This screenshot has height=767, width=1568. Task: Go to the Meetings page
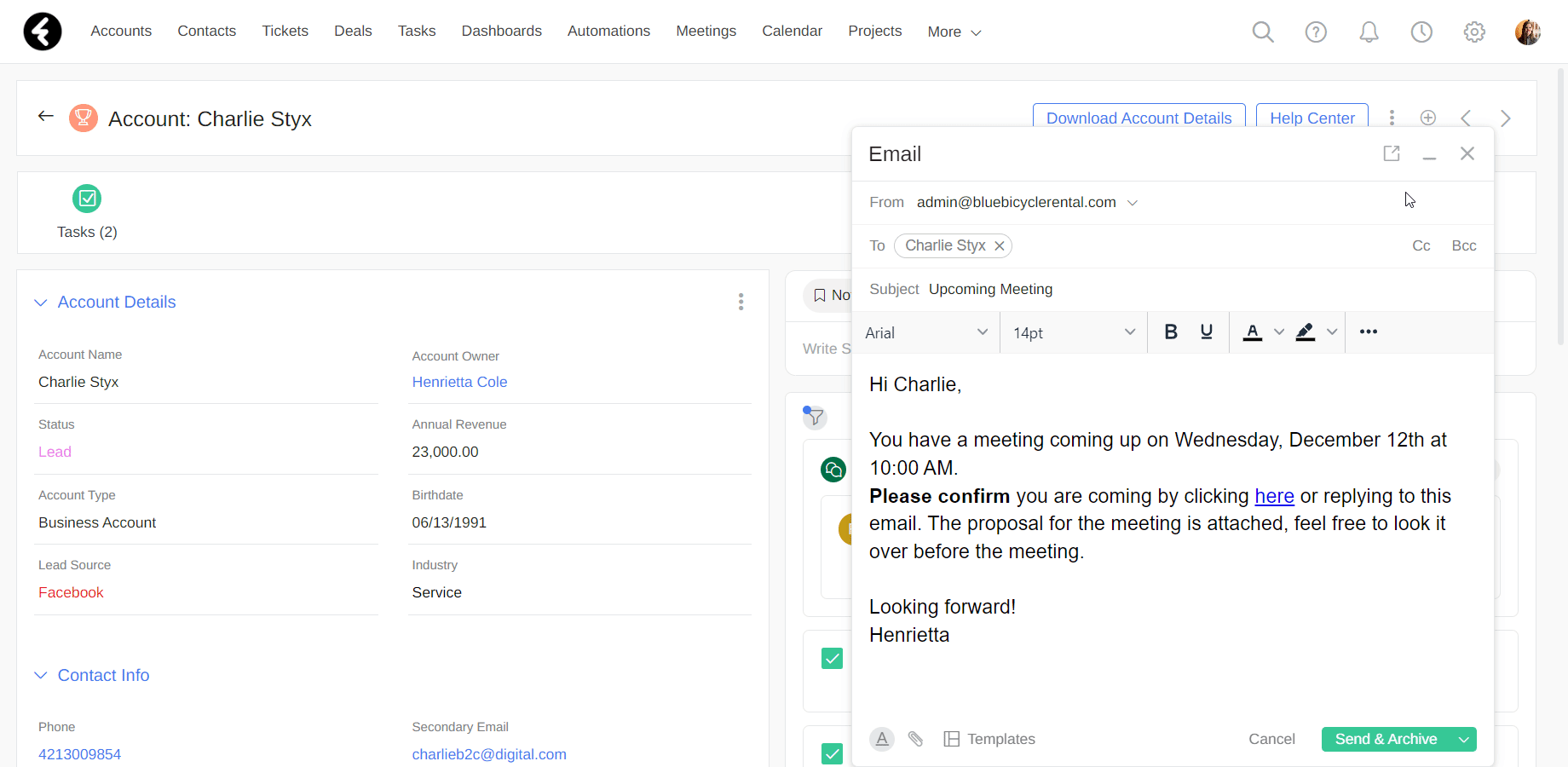(x=706, y=31)
